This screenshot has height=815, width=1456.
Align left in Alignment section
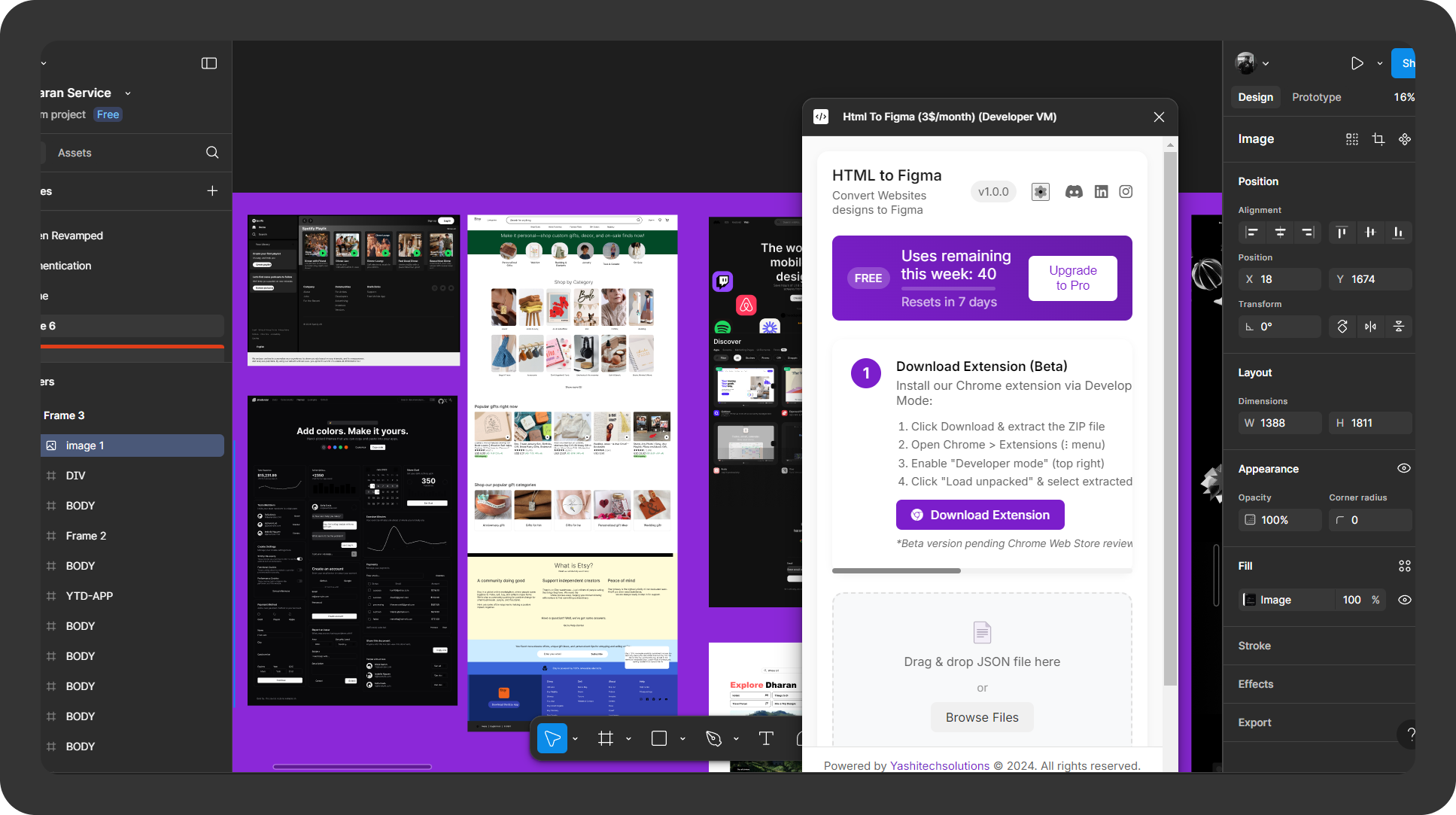coord(1252,233)
